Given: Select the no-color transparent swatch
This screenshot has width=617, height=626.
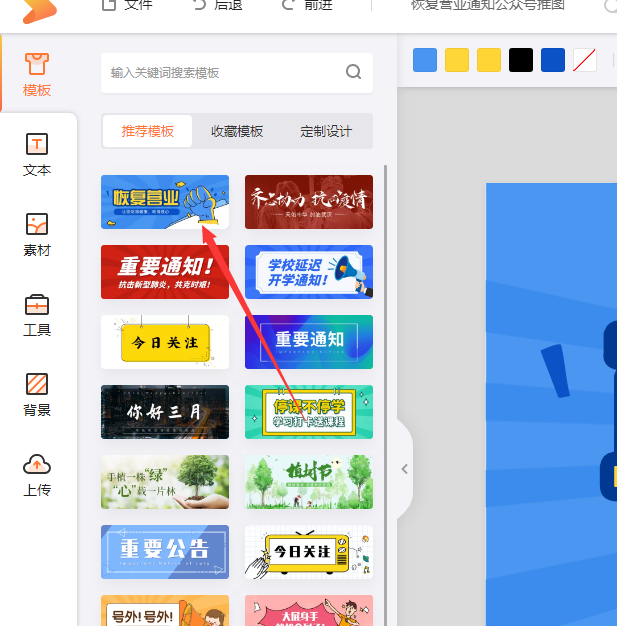Looking at the screenshot, I should 585,60.
